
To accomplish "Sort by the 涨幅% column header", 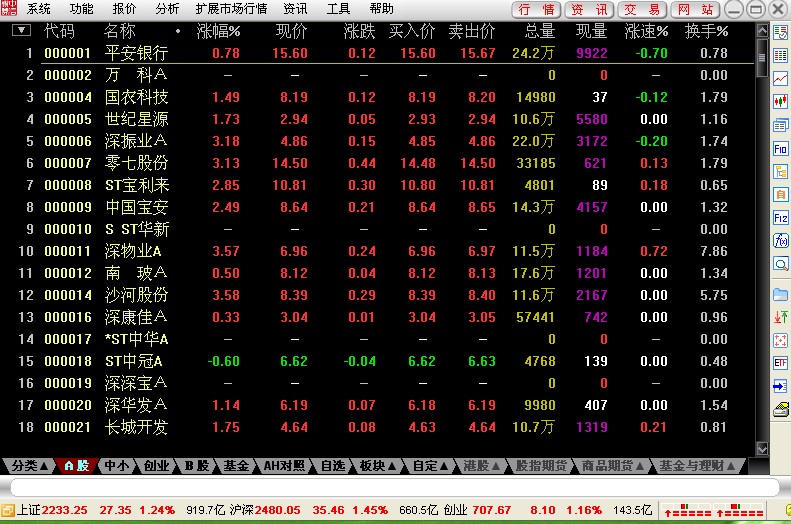I will click(x=218, y=31).
